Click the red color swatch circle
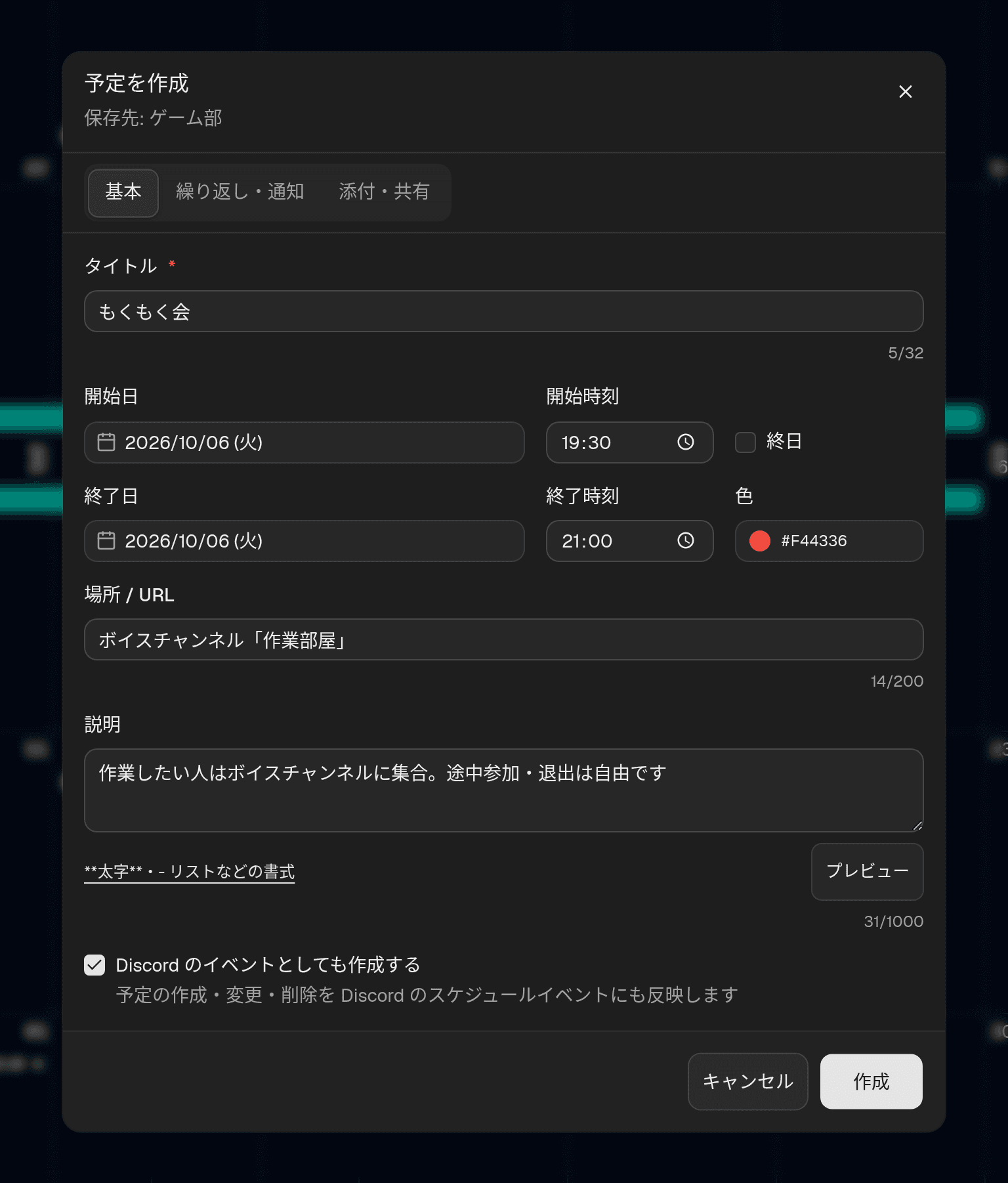Viewport: 1008px width, 1183px height. coord(760,541)
